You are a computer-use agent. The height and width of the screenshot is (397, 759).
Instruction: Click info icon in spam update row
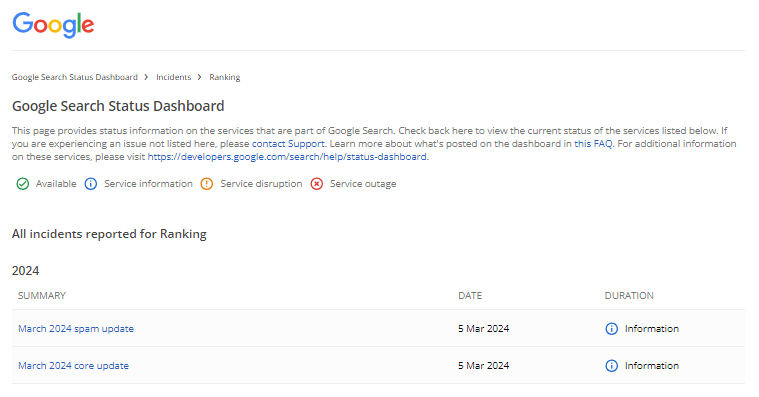click(x=611, y=329)
